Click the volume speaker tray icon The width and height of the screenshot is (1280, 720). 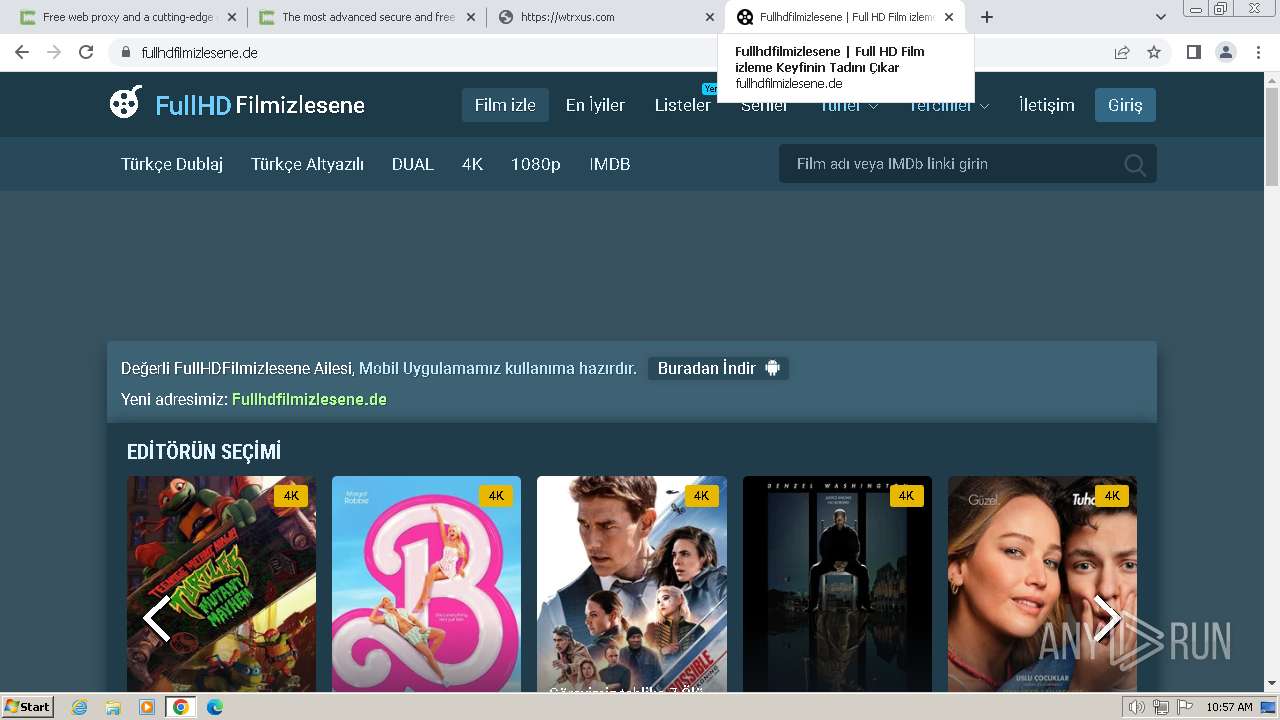(x=1137, y=707)
